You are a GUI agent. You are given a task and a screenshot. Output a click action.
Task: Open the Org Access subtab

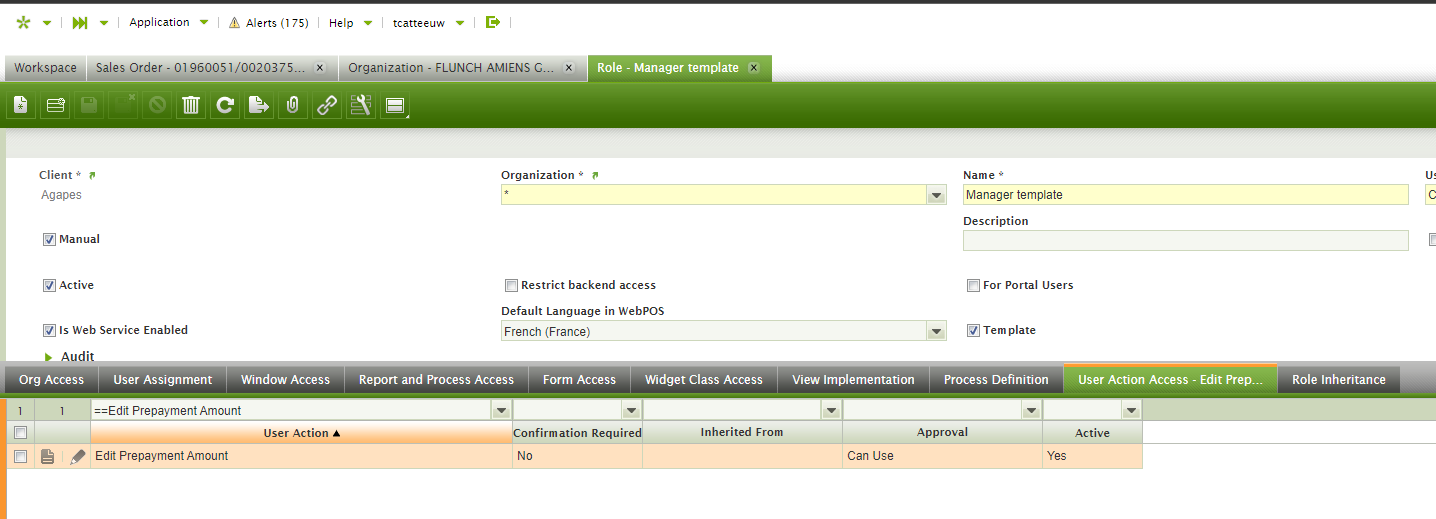tap(51, 380)
